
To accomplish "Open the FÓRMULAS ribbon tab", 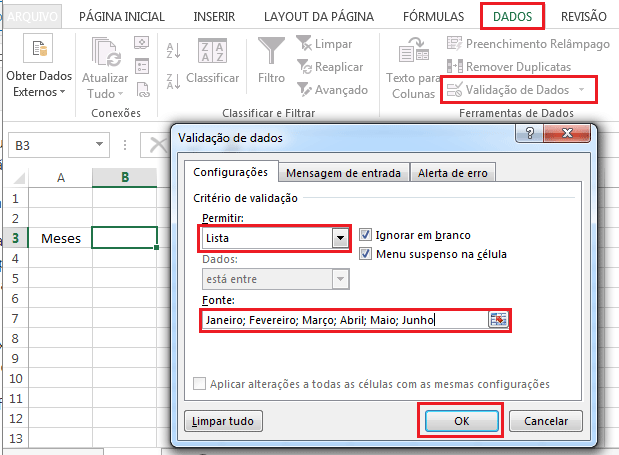I will coord(433,17).
